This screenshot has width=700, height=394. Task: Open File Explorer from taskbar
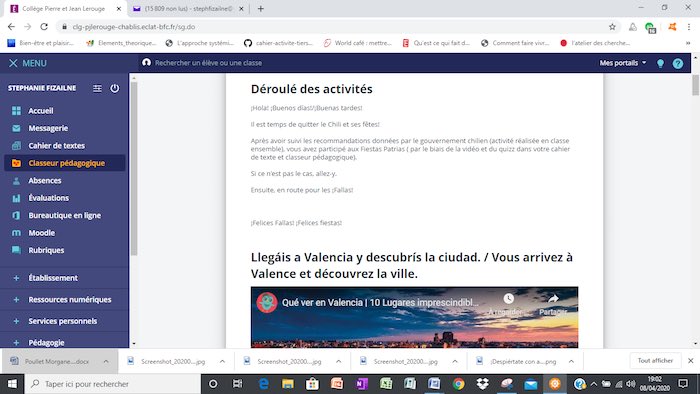click(x=288, y=384)
